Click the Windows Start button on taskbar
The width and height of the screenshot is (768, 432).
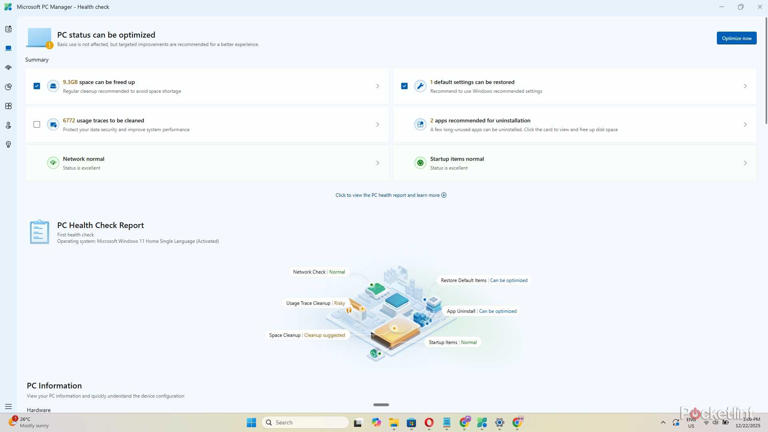point(251,423)
